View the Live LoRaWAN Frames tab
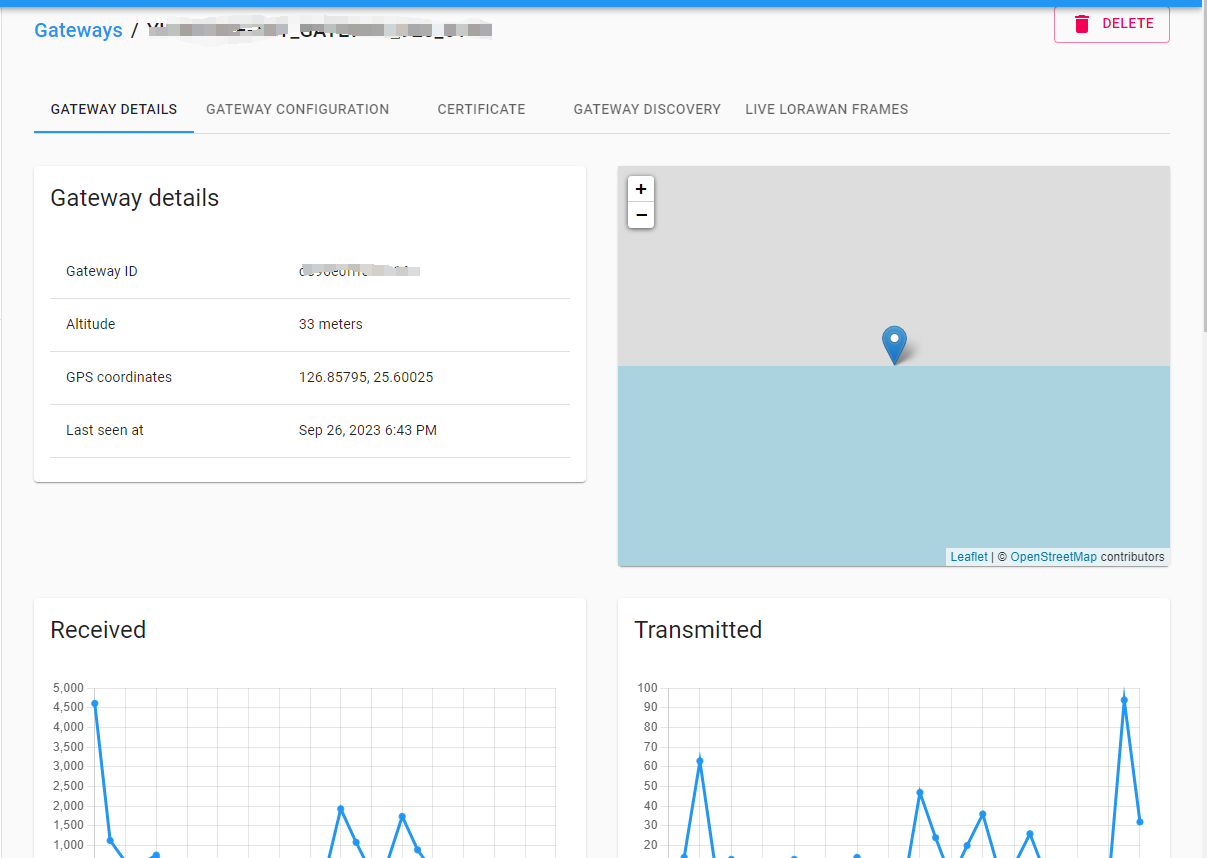The height and width of the screenshot is (858, 1207). pos(826,109)
